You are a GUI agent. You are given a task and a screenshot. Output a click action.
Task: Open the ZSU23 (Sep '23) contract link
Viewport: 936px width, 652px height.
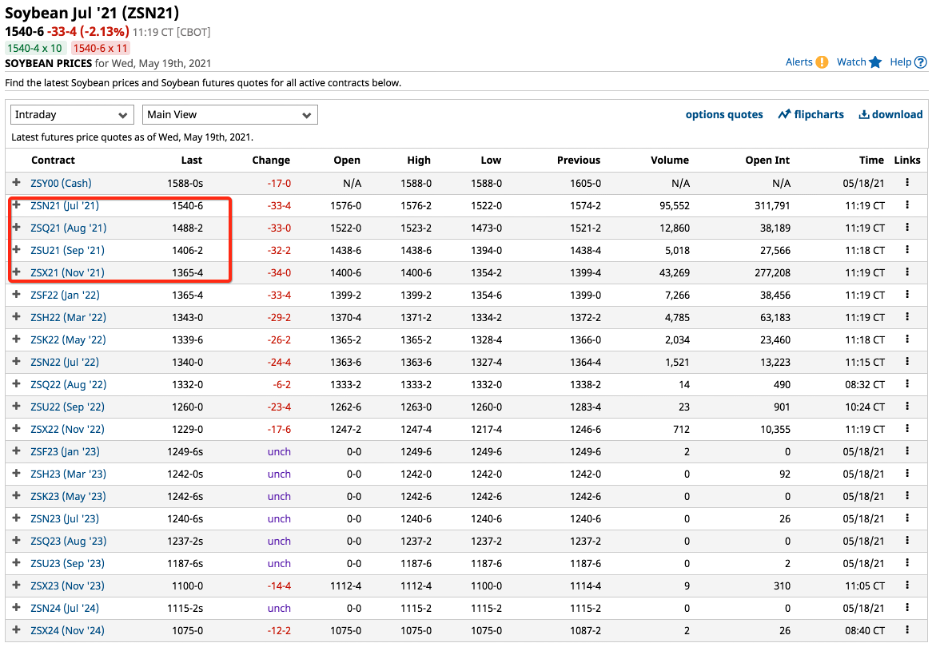tap(67, 564)
